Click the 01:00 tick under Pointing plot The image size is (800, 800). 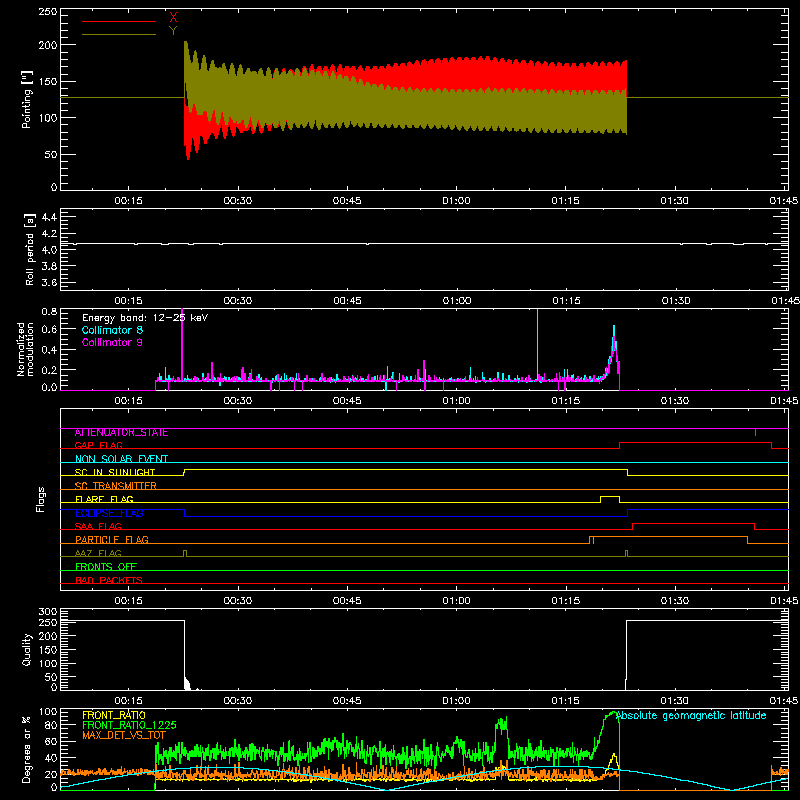coord(456,201)
